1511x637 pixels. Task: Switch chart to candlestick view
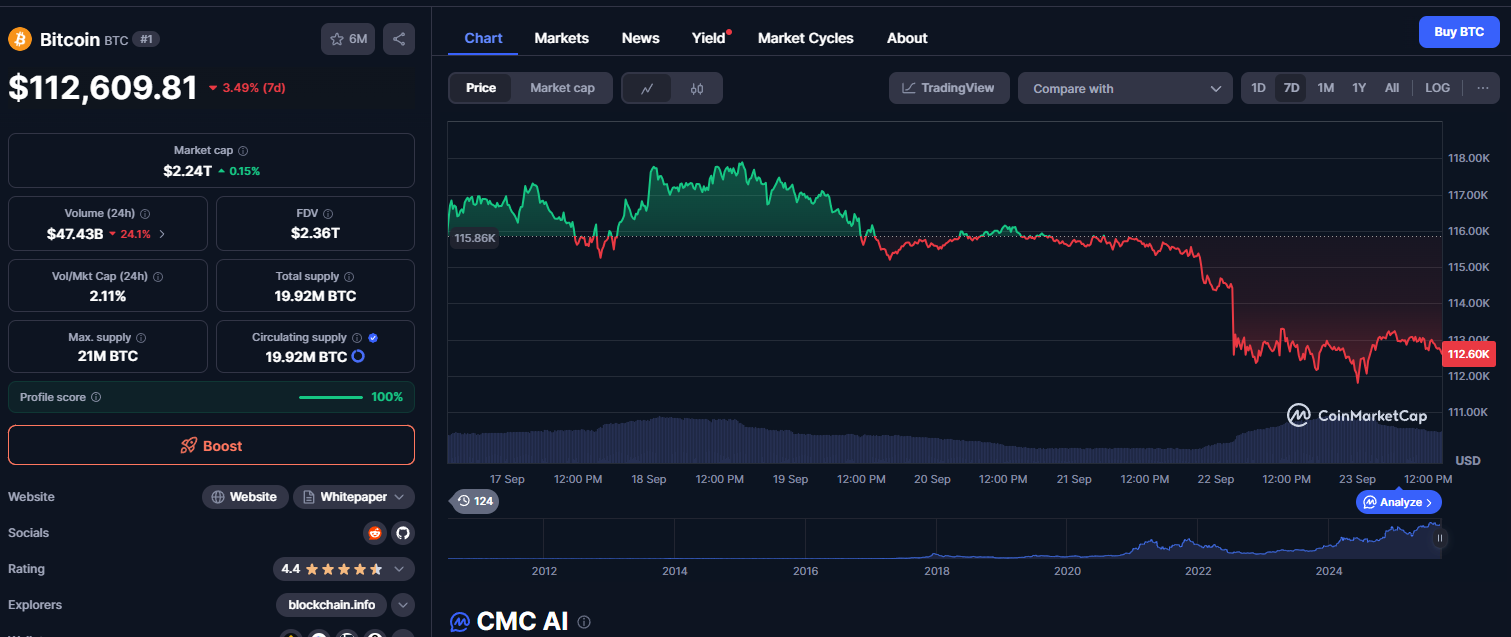[x=697, y=88]
